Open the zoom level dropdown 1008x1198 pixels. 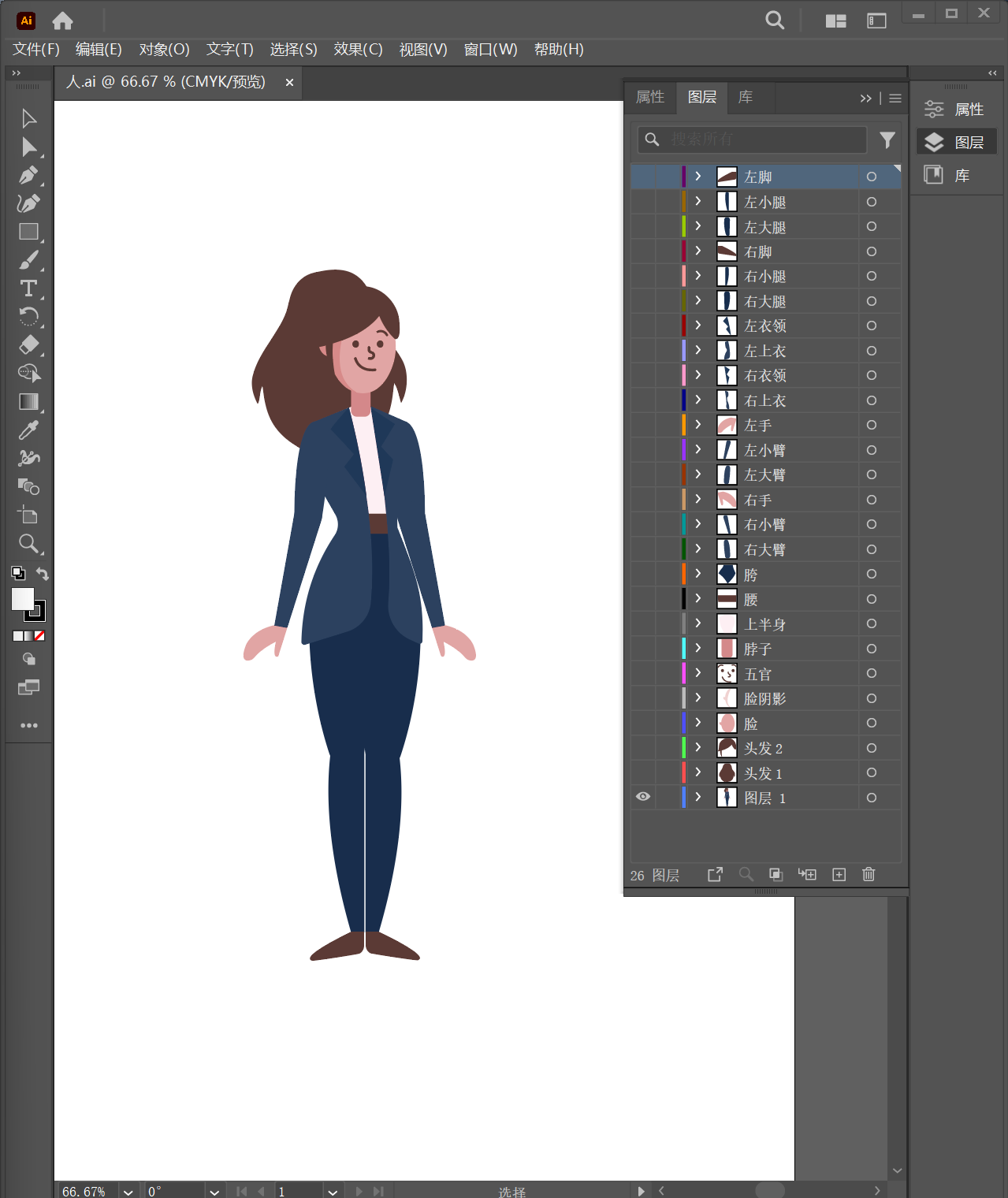(128, 1192)
